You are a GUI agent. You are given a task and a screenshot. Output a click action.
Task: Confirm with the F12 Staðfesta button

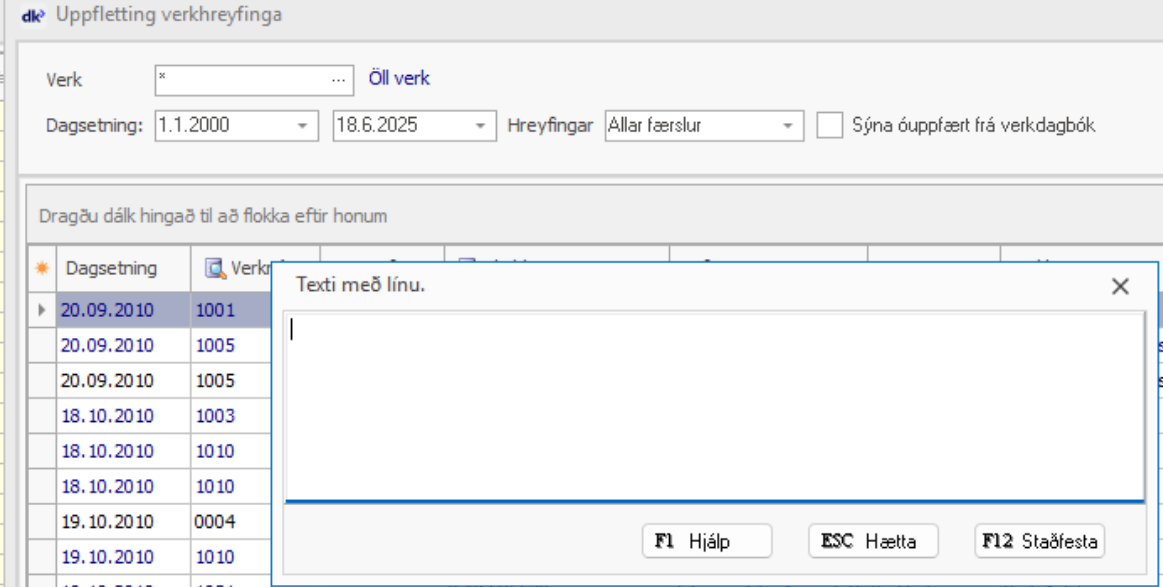point(1040,541)
